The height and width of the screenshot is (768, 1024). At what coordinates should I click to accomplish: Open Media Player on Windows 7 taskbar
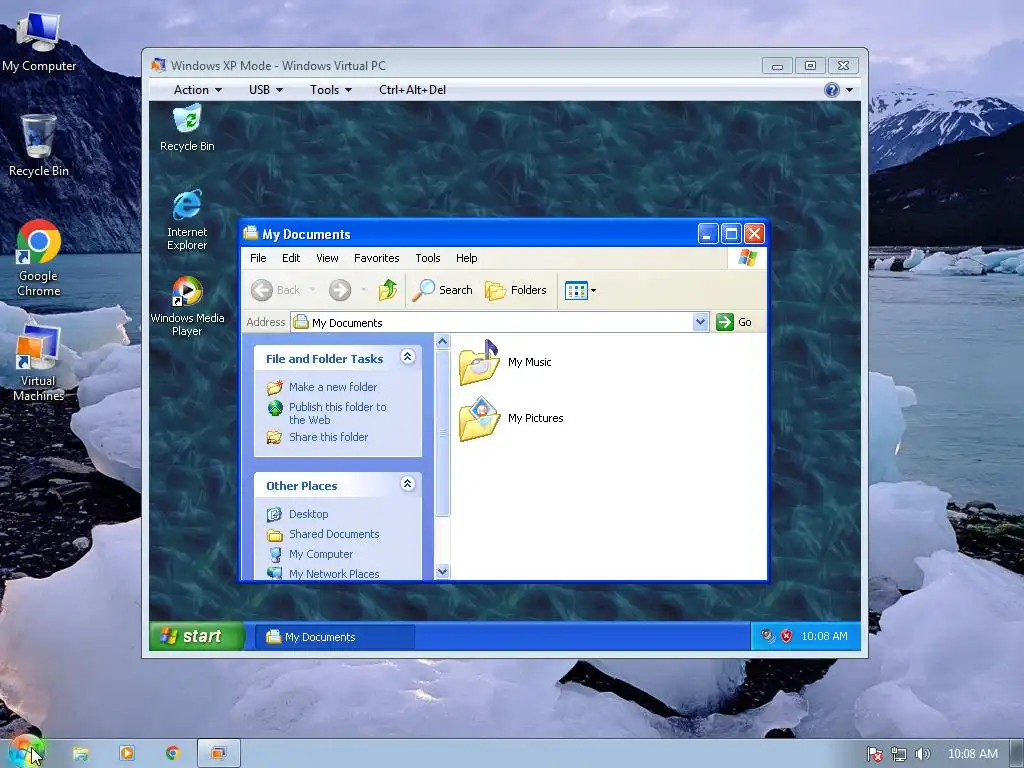tap(127, 754)
